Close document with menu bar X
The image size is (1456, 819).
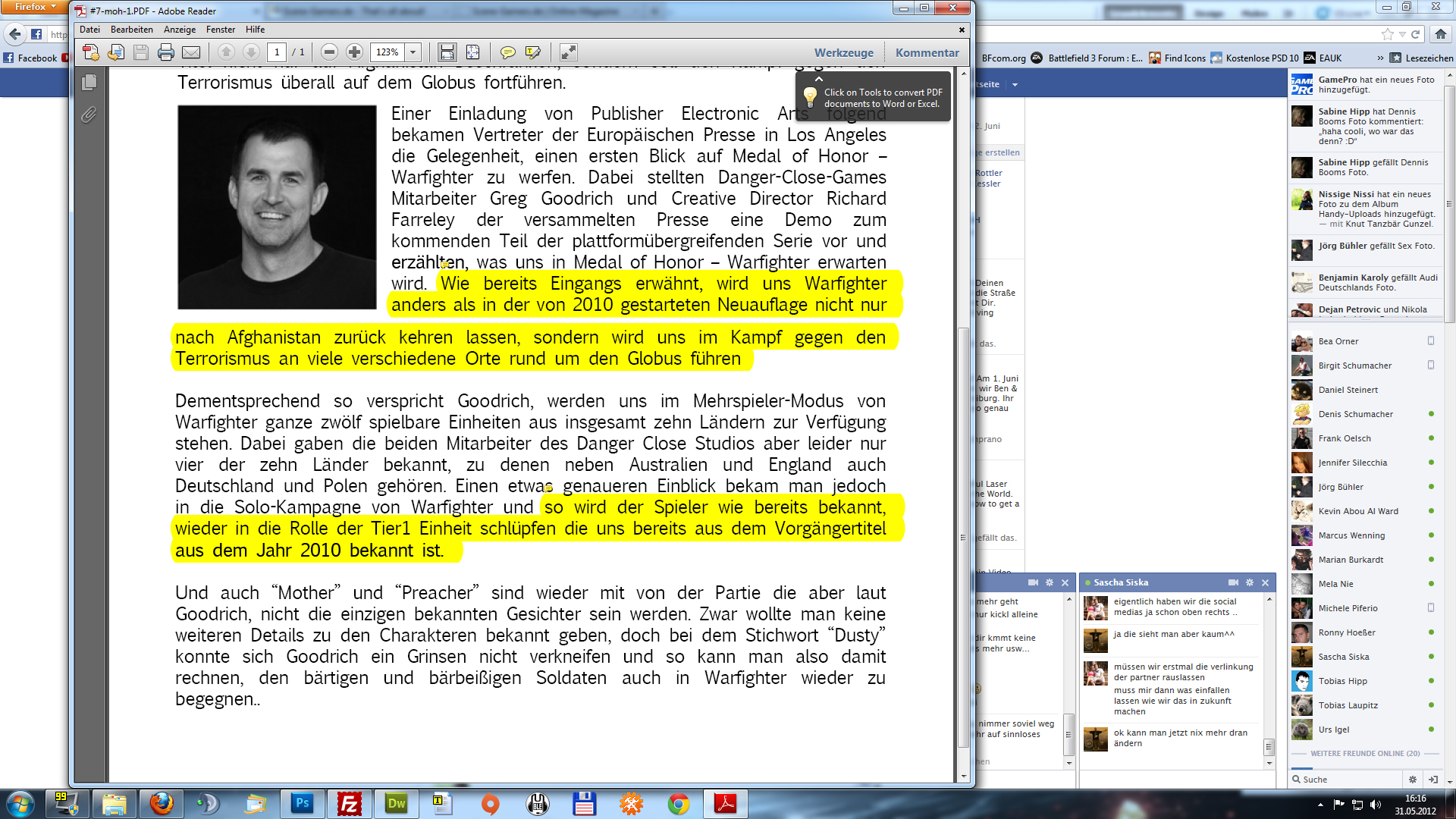(x=962, y=30)
